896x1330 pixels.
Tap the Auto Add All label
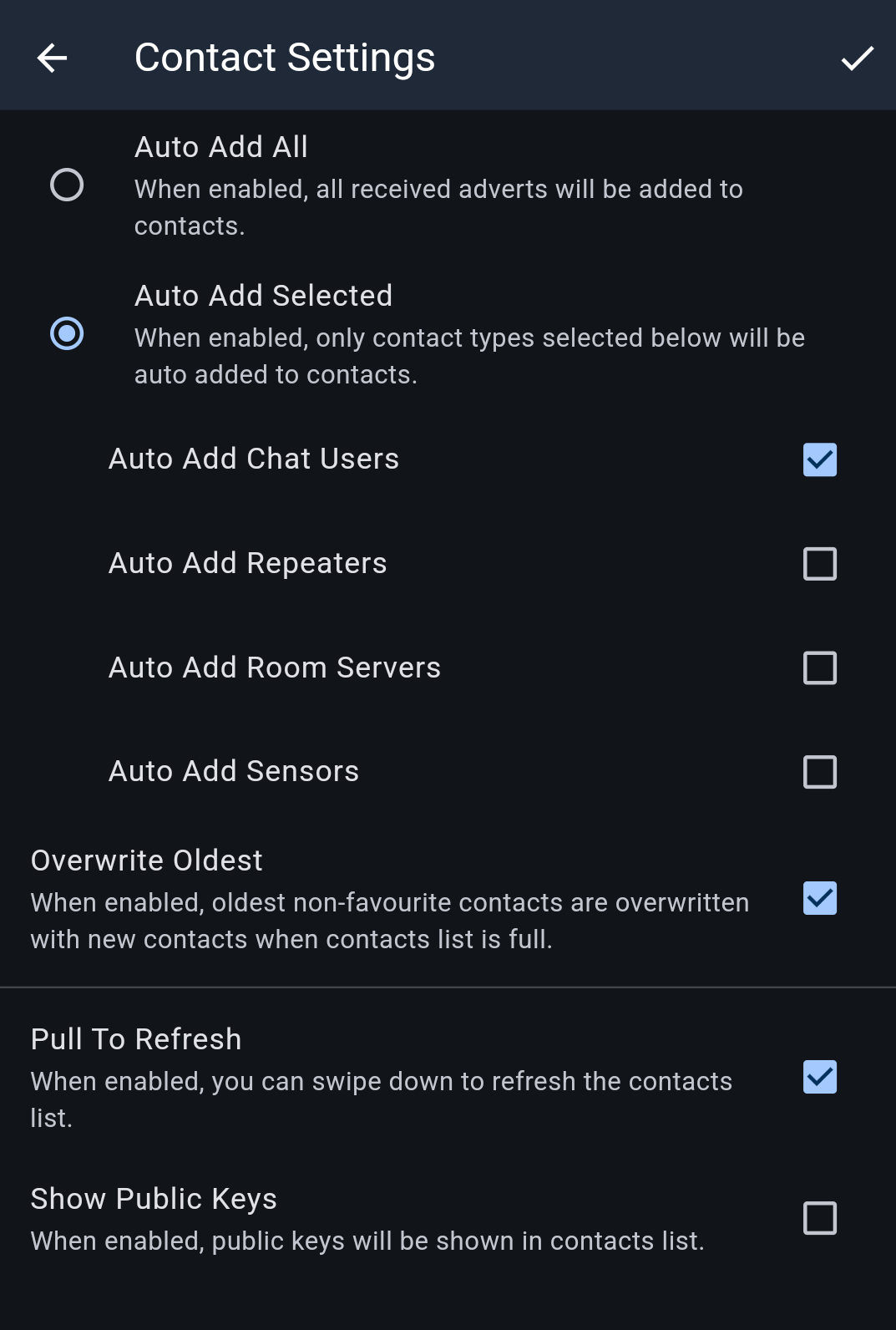pos(221,147)
